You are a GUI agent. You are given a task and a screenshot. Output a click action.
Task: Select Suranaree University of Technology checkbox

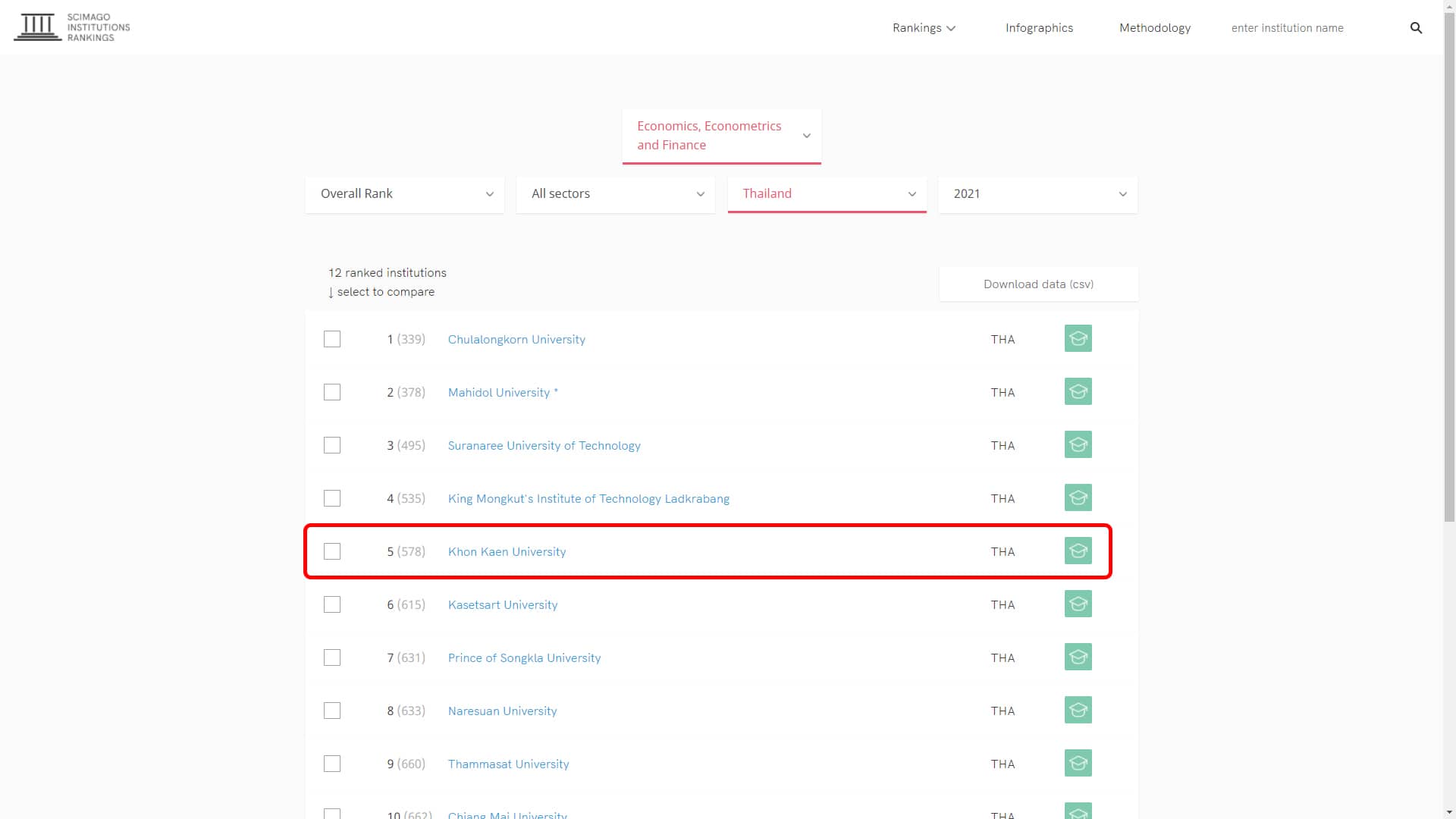pos(332,445)
